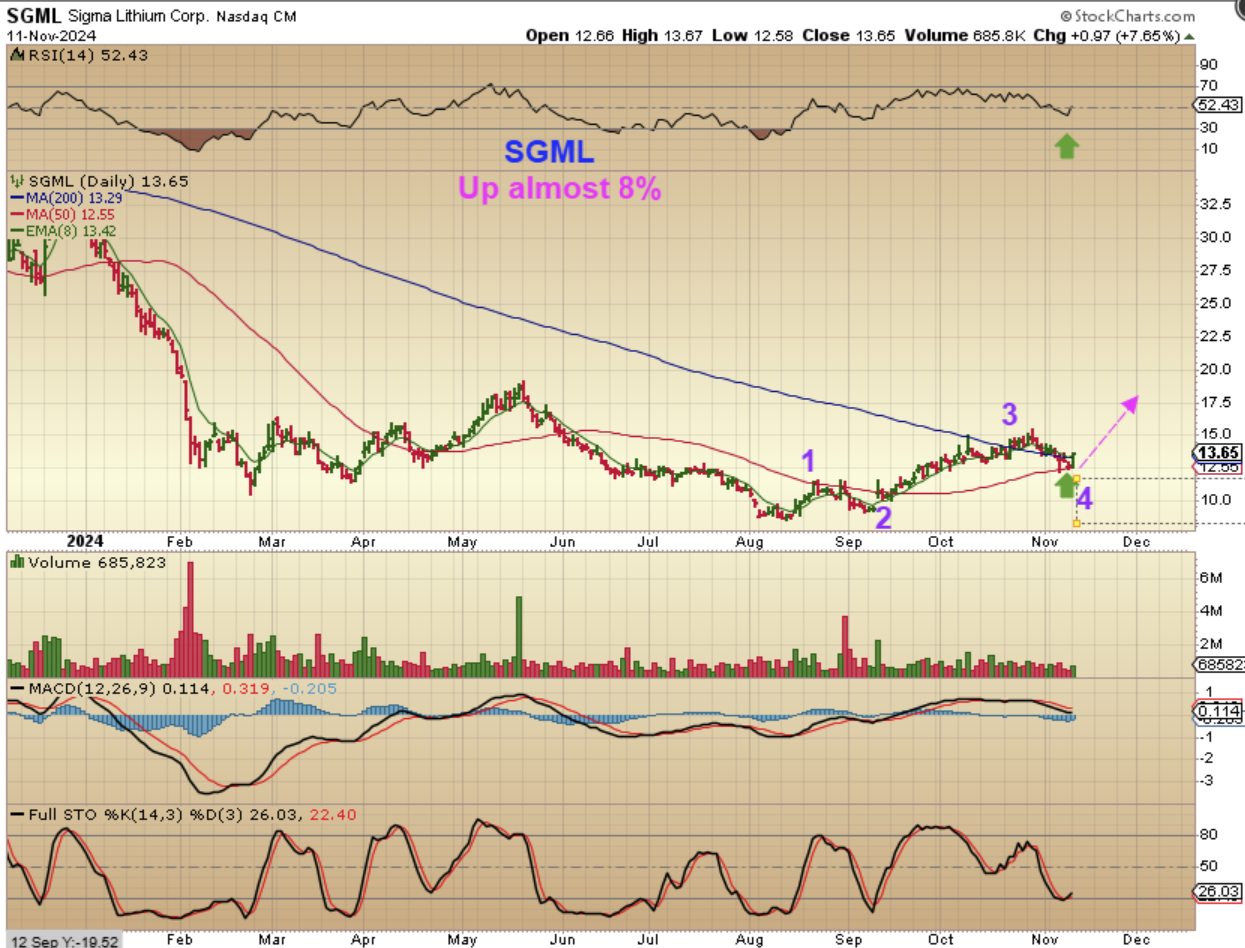Click the price tag 13.65 on right axis
1245x948 pixels.
1217,452
